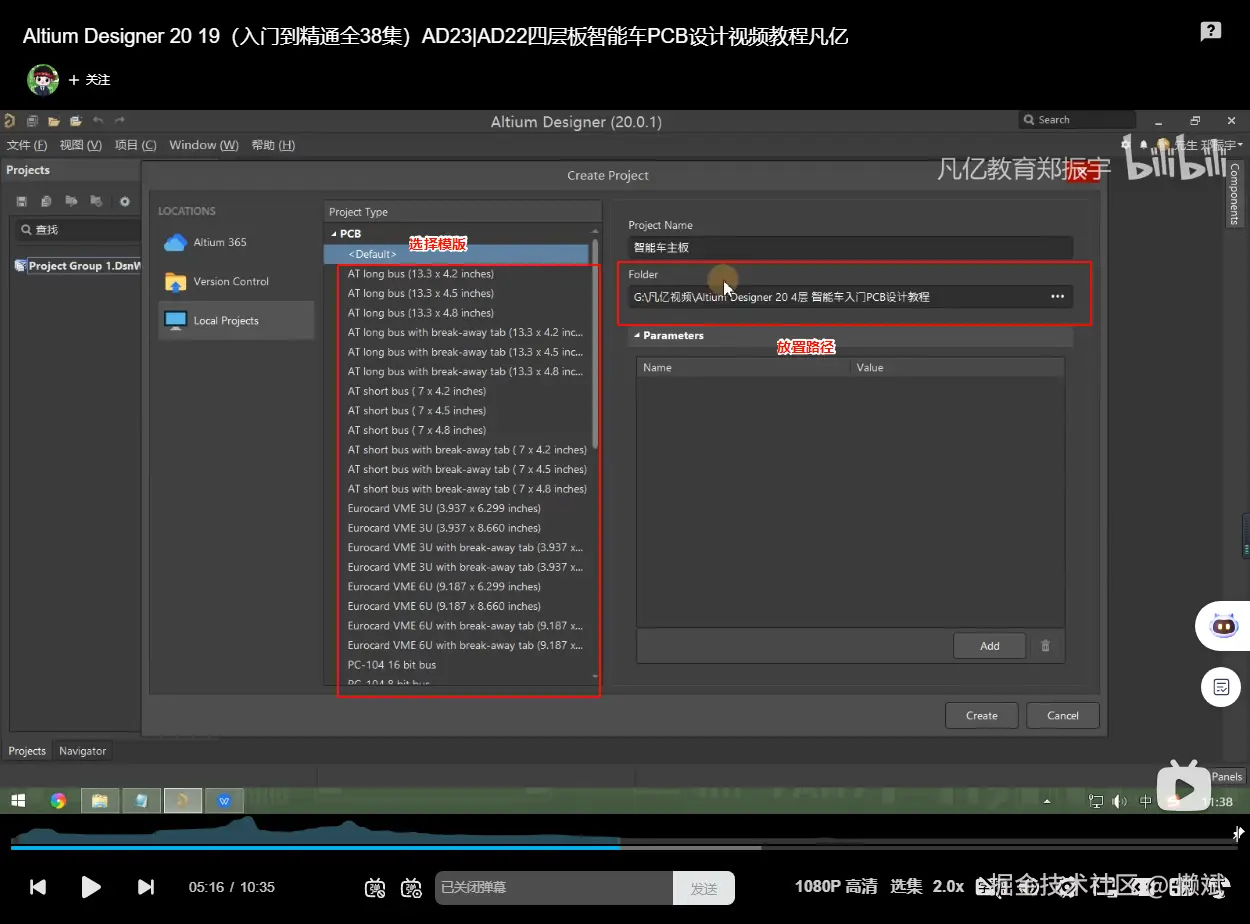Click the Create button
Viewport: 1250px width, 924px height.
pos(981,715)
